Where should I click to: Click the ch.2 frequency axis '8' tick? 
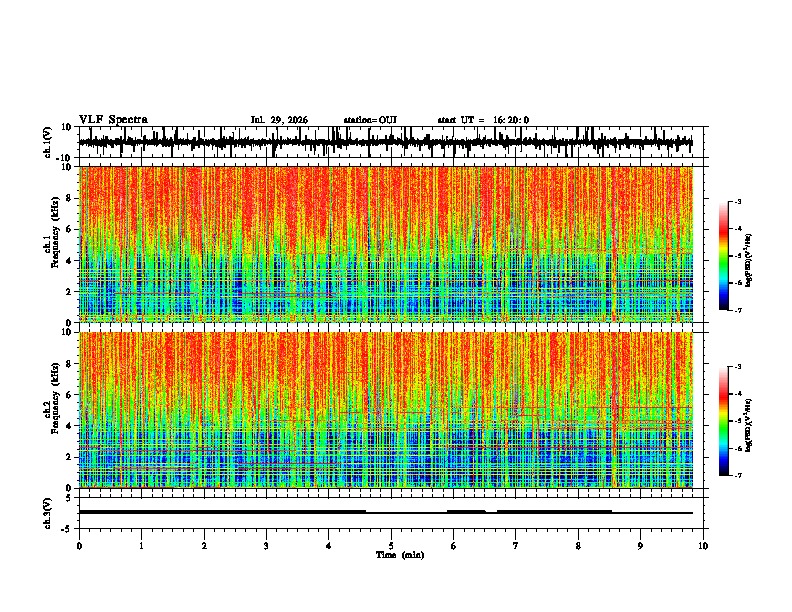69,364
